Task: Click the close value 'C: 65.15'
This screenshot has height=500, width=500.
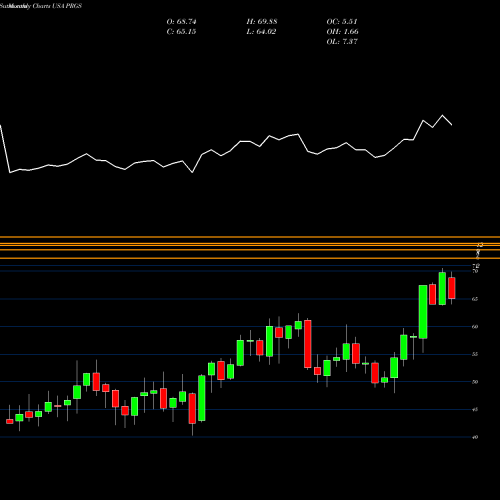Action: click(x=181, y=32)
